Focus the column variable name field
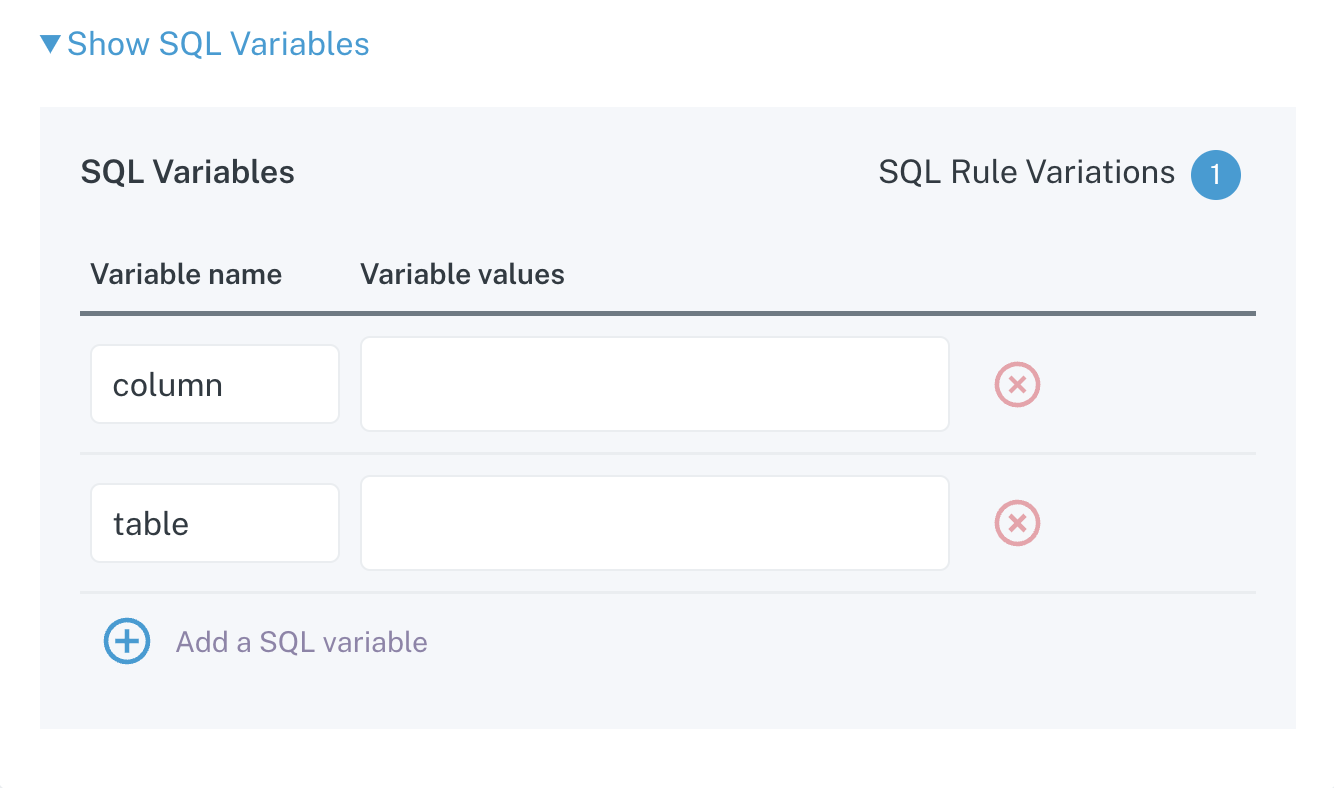Image resolution: width=1334 pixels, height=788 pixels. pyautogui.click(x=214, y=385)
